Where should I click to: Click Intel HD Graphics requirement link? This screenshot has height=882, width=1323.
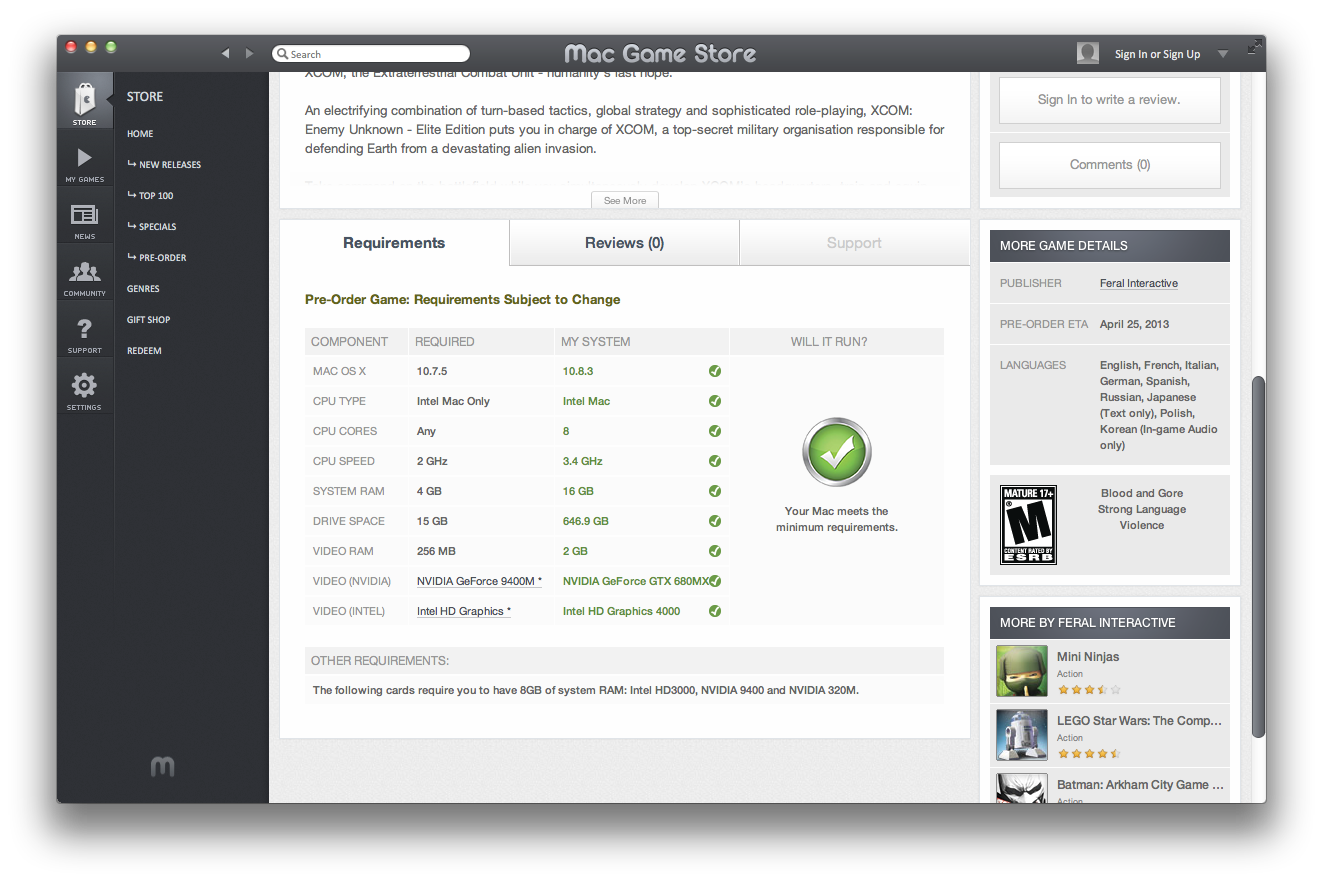[464, 611]
